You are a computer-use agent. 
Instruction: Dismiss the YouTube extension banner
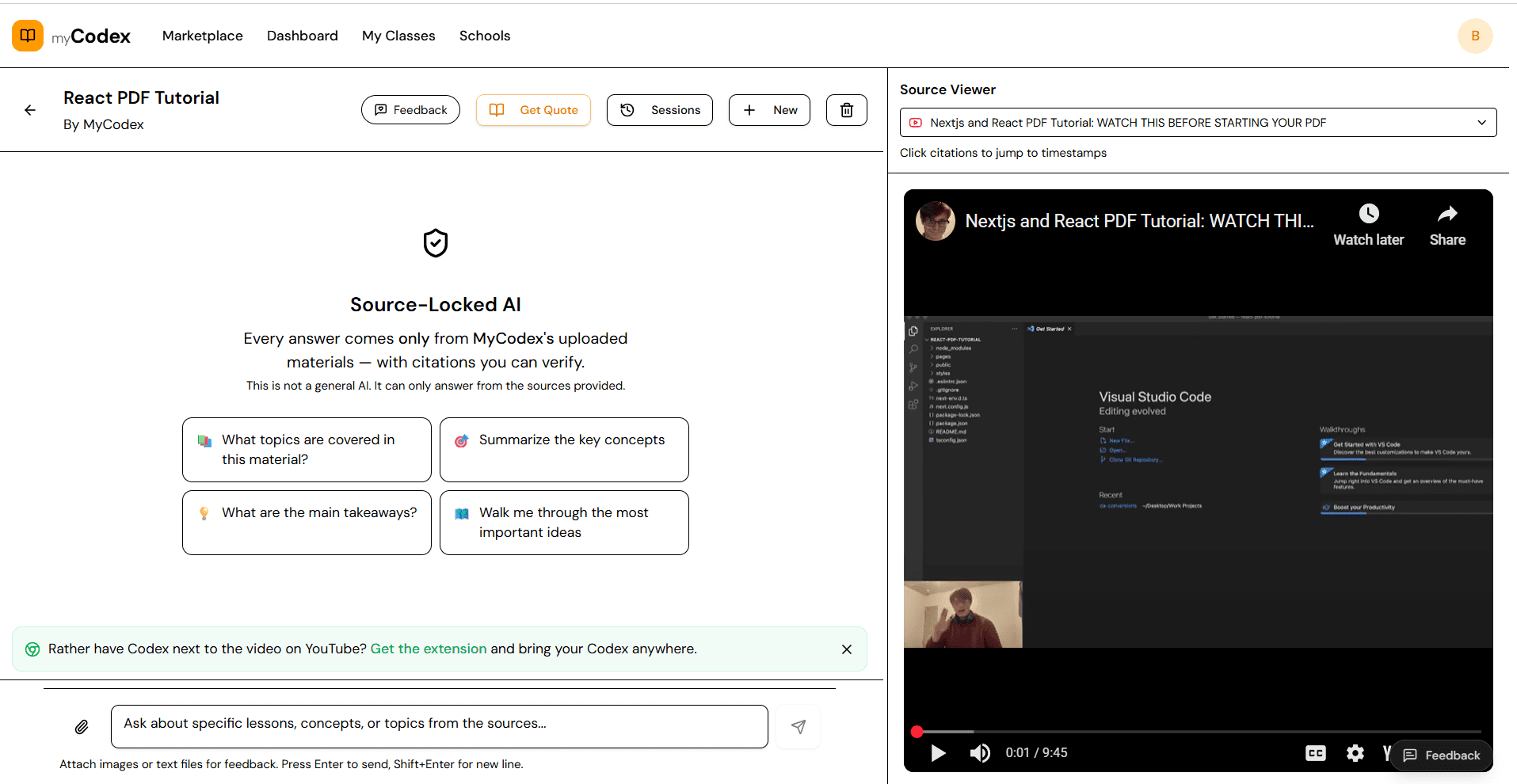(x=846, y=649)
